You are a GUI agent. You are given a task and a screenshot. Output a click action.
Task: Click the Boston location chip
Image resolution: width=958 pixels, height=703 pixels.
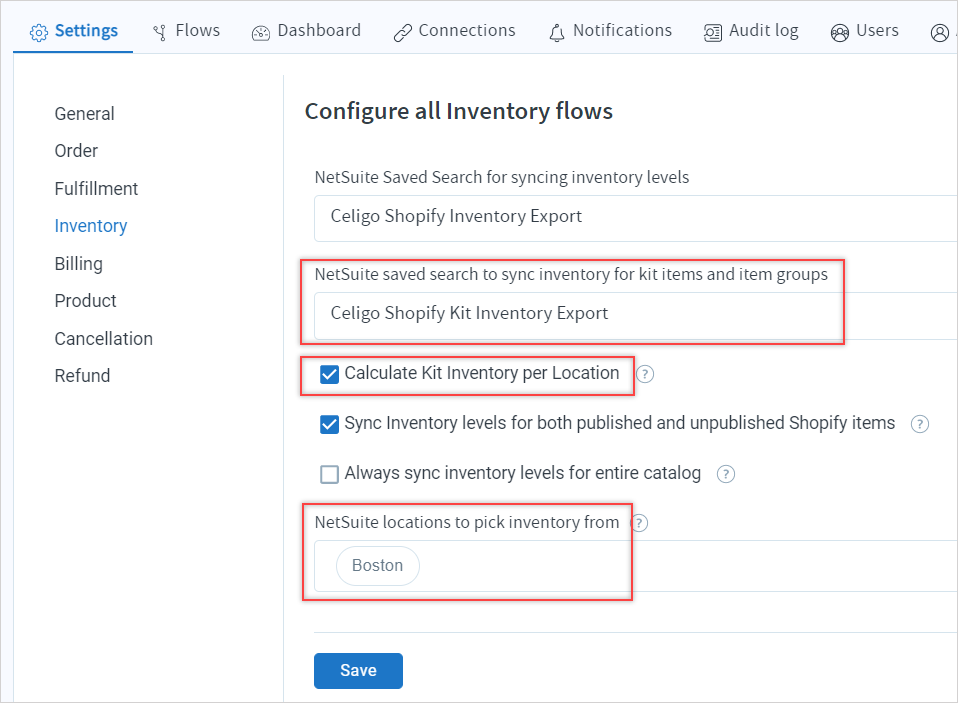[378, 566]
